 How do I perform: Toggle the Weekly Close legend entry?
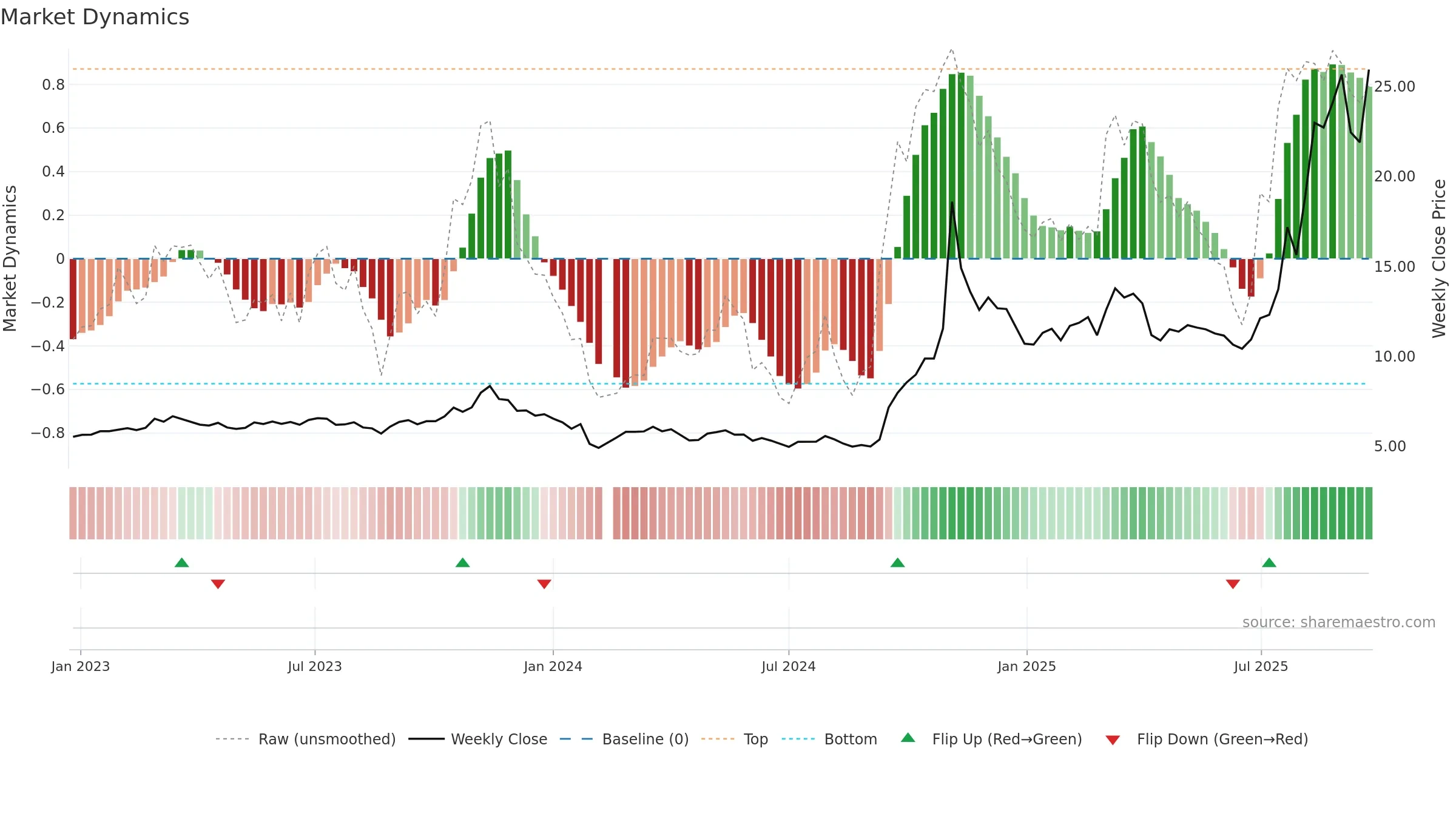pyautogui.click(x=477, y=739)
